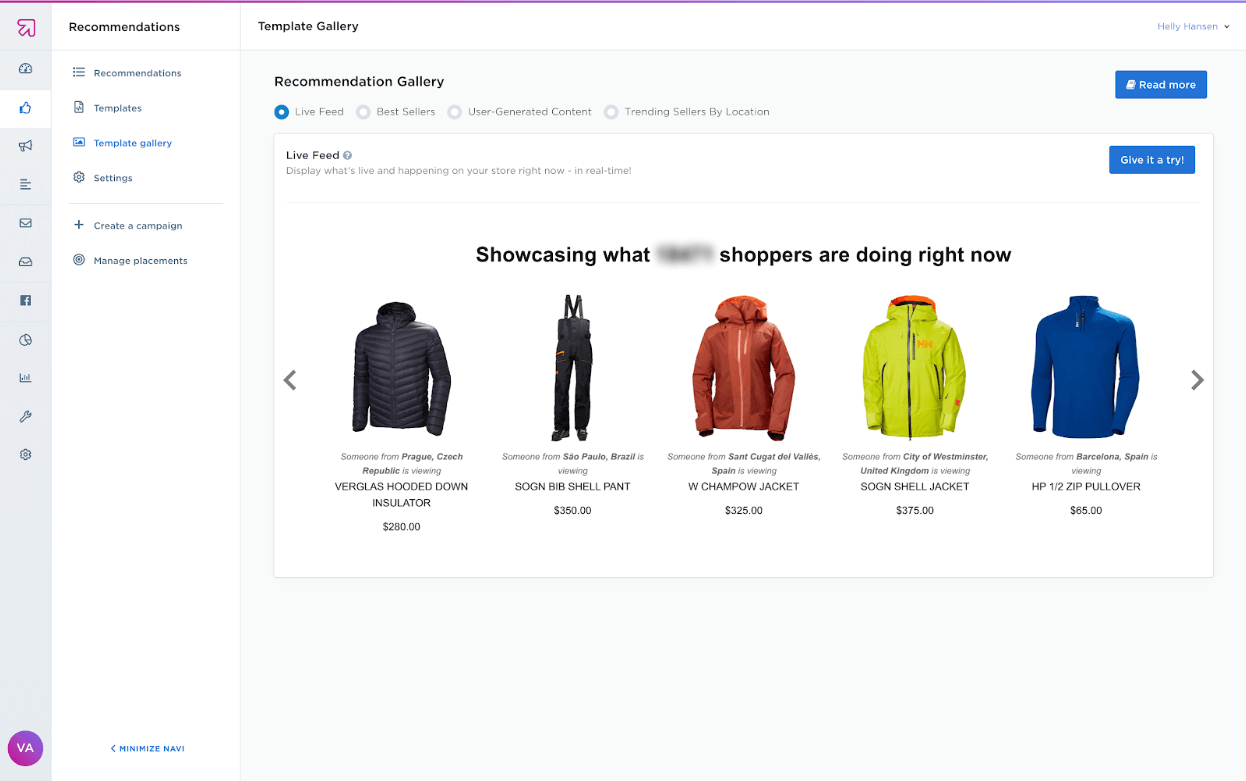
Task: Click the plus icon beside Create a campaign
Action: click(x=79, y=225)
